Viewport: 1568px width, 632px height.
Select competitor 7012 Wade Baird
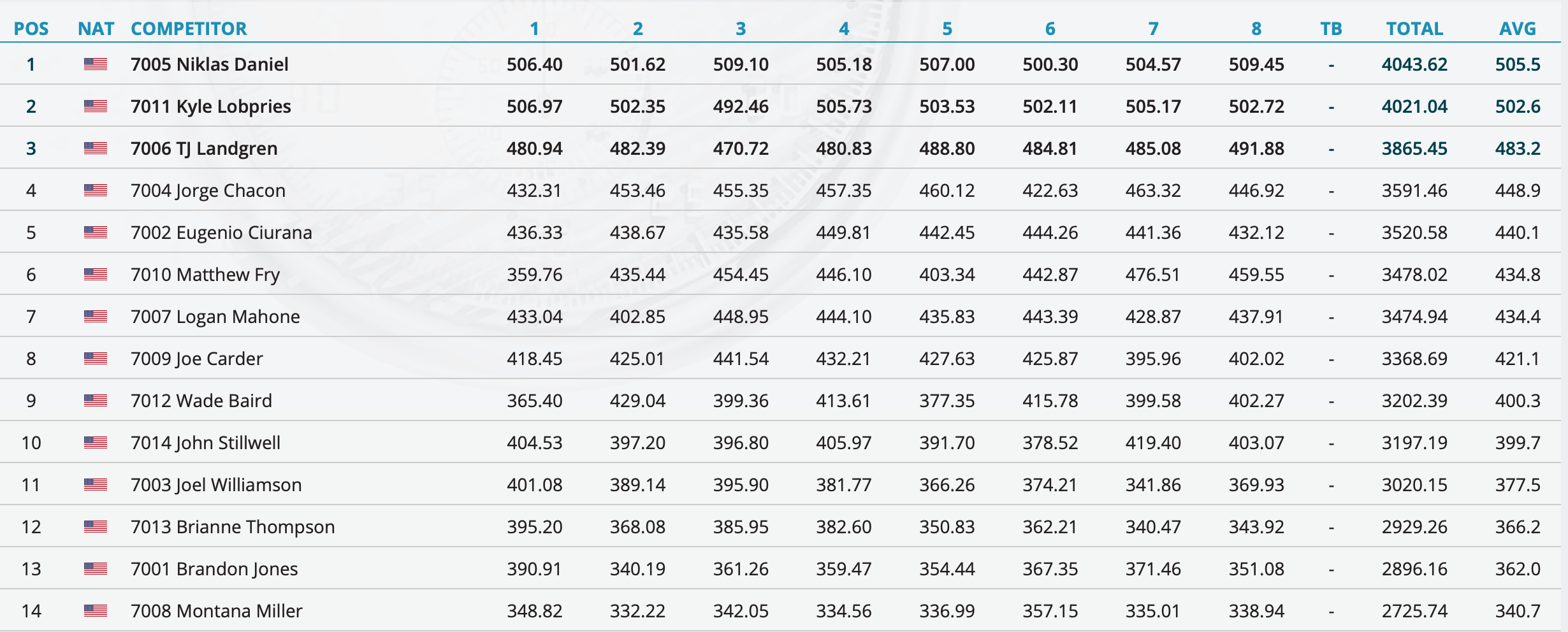coord(201,401)
